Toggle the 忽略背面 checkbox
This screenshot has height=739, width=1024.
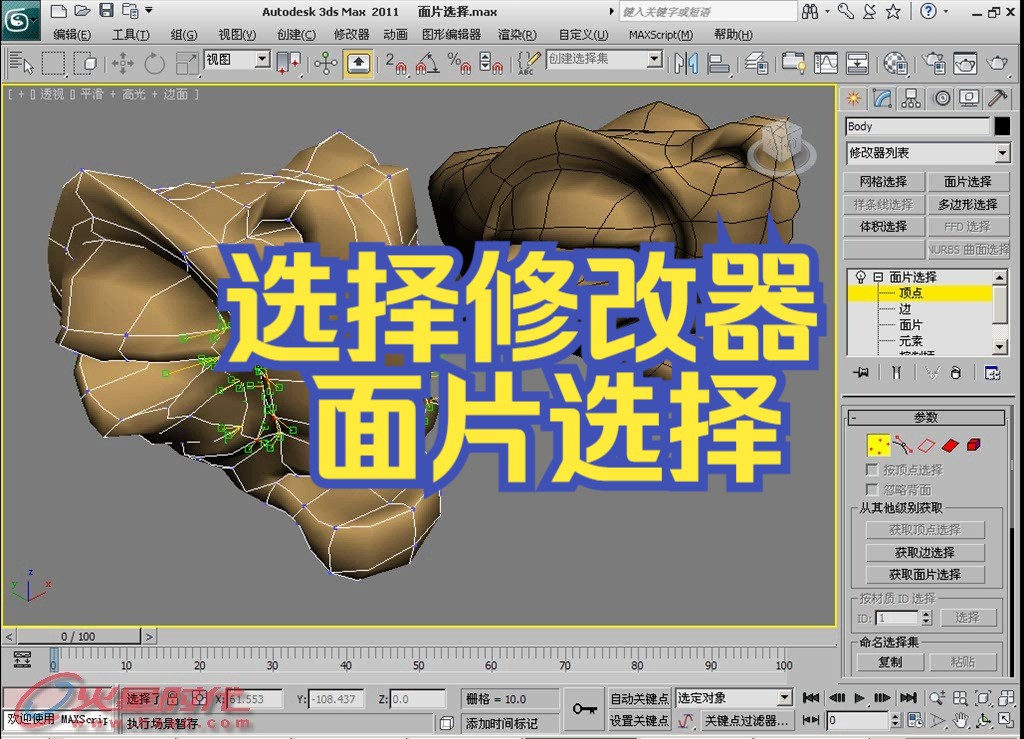point(872,489)
